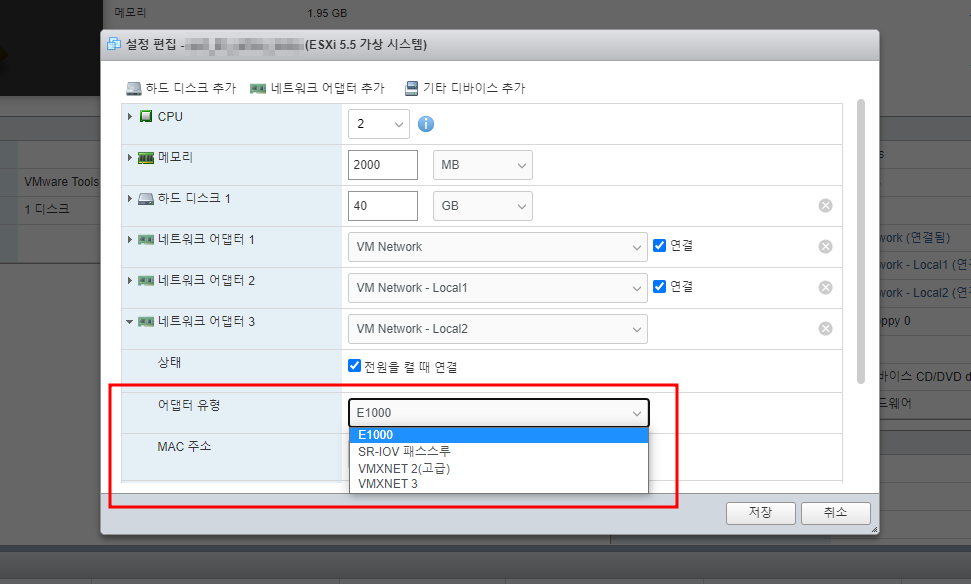Remove network adapter 1 with X icon
The height and width of the screenshot is (584, 971).
[825, 246]
